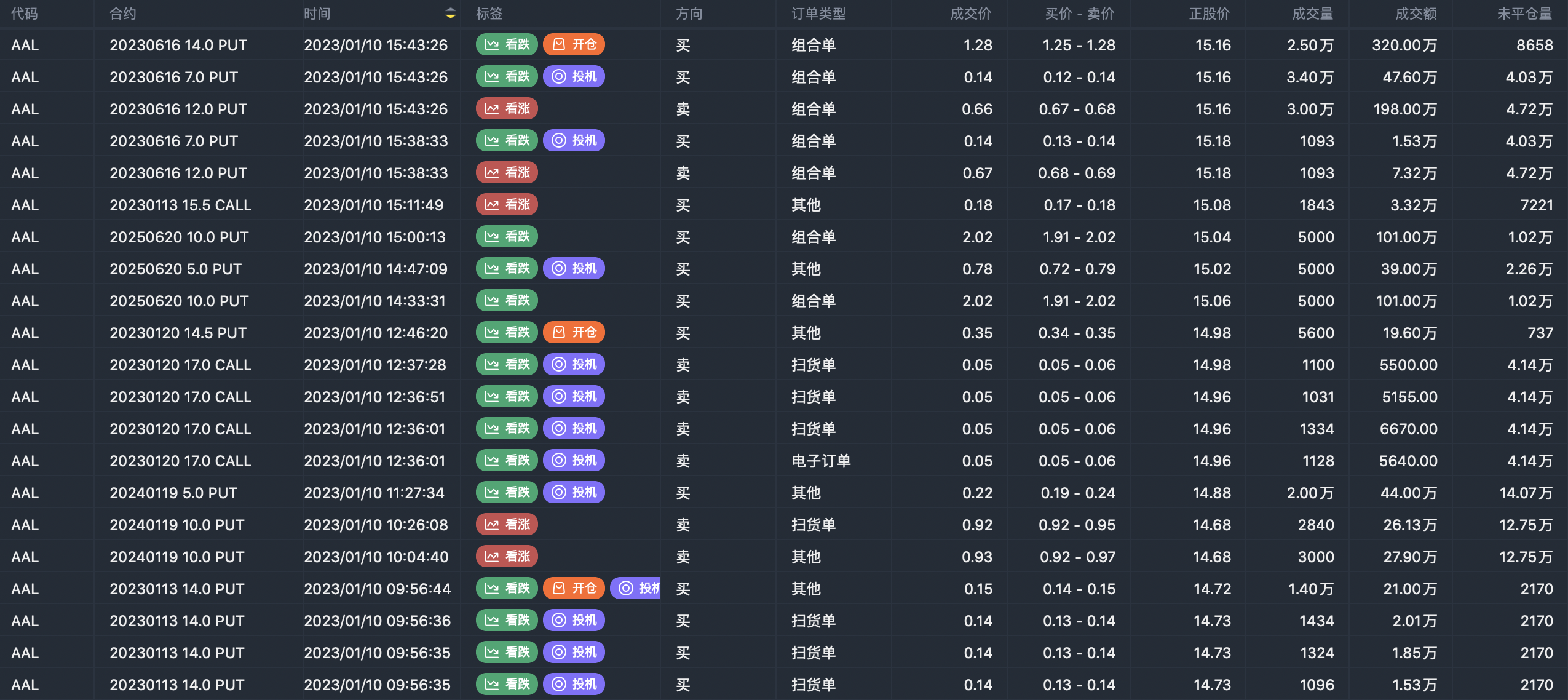Click bid-ask 0.72 - 0.79 cell
Image resolution: width=1568 pixels, height=700 pixels.
pyautogui.click(x=1077, y=269)
